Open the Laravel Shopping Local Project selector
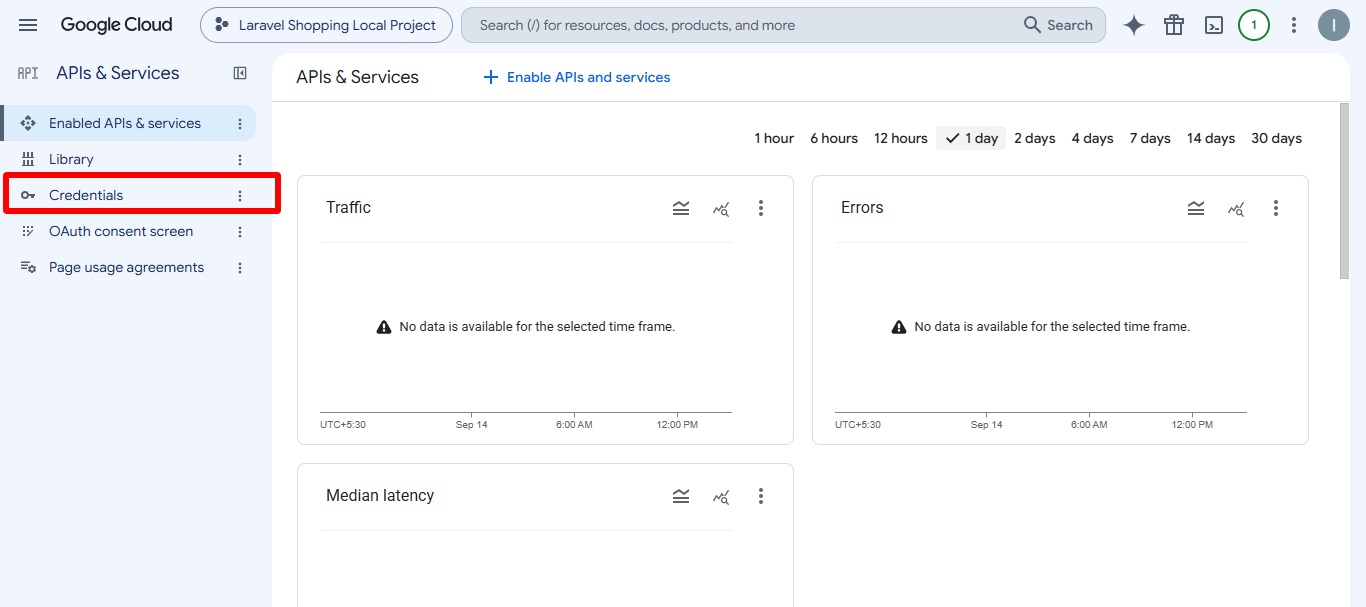Image resolution: width=1366 pixels, height=607 pixels. [326, 25]
